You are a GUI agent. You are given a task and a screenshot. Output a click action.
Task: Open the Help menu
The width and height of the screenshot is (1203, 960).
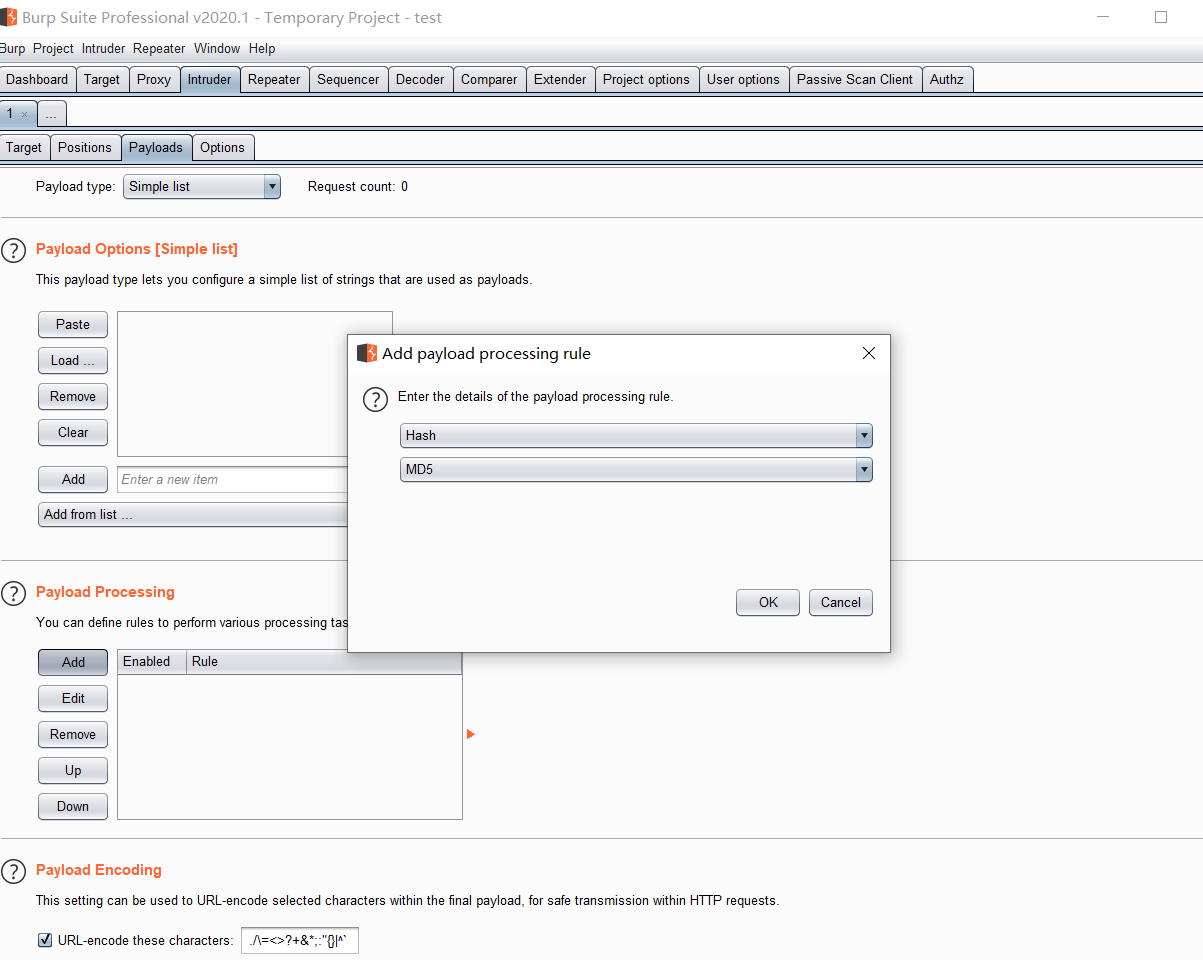click(x=262, y=48)
